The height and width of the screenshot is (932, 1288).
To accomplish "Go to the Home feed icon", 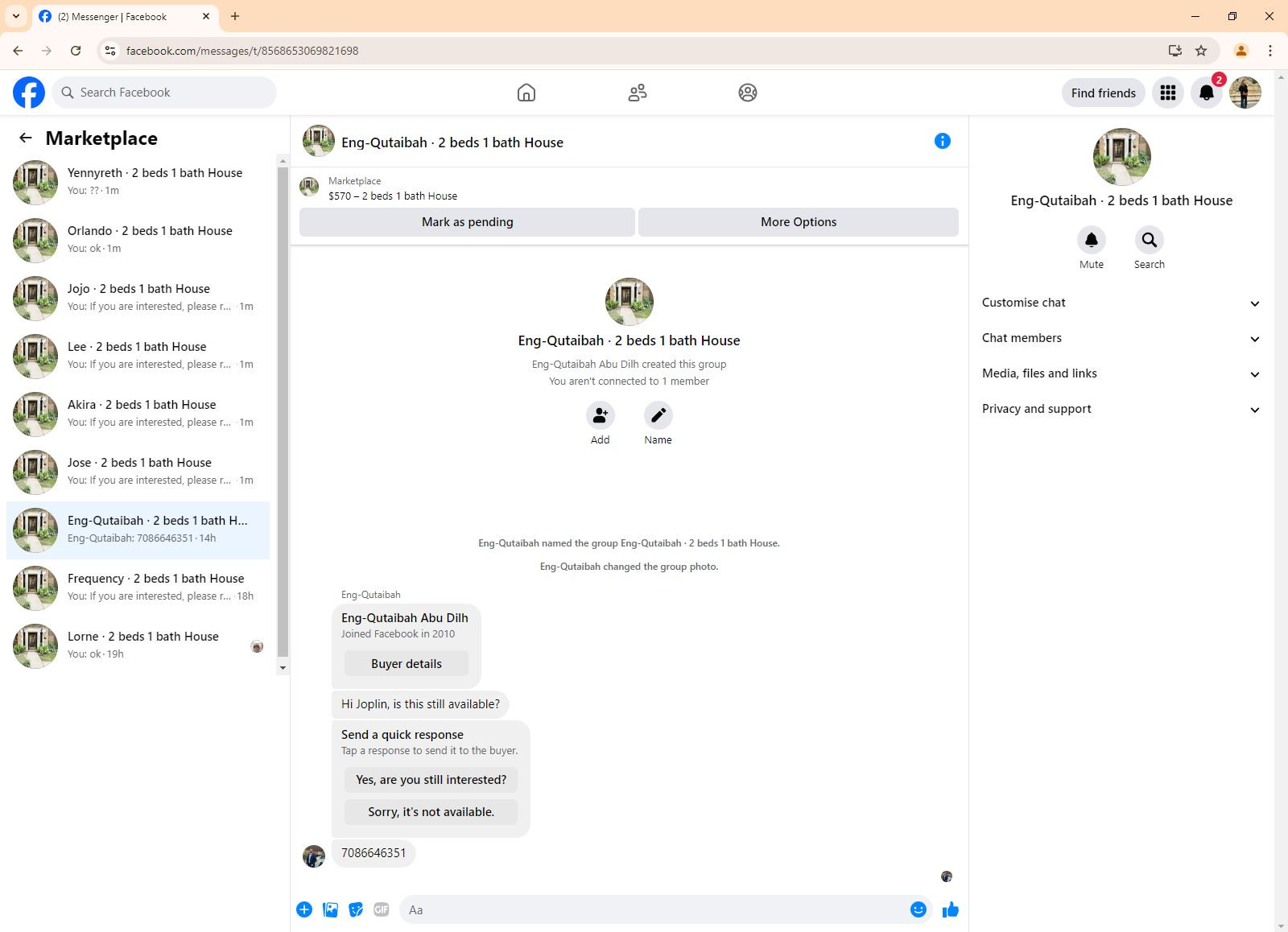I will 526,93.
